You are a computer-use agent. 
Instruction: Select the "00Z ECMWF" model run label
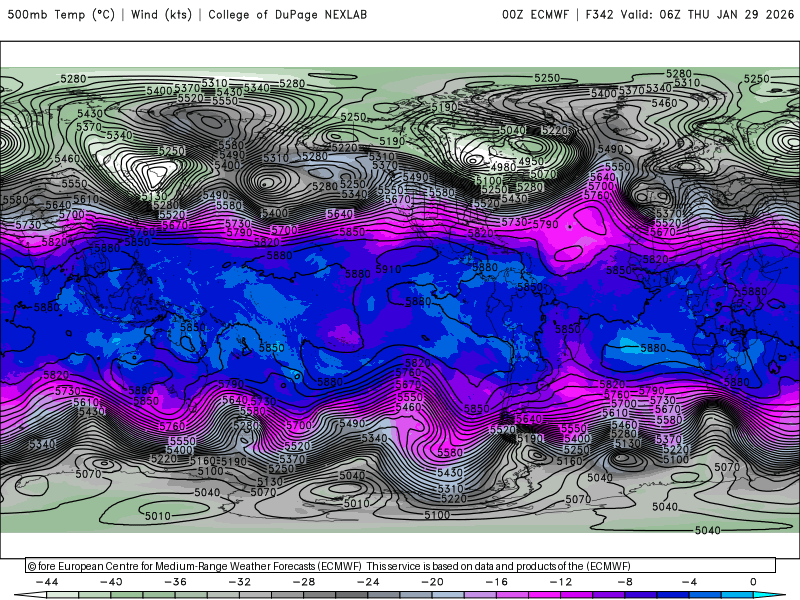pos(535,15)
